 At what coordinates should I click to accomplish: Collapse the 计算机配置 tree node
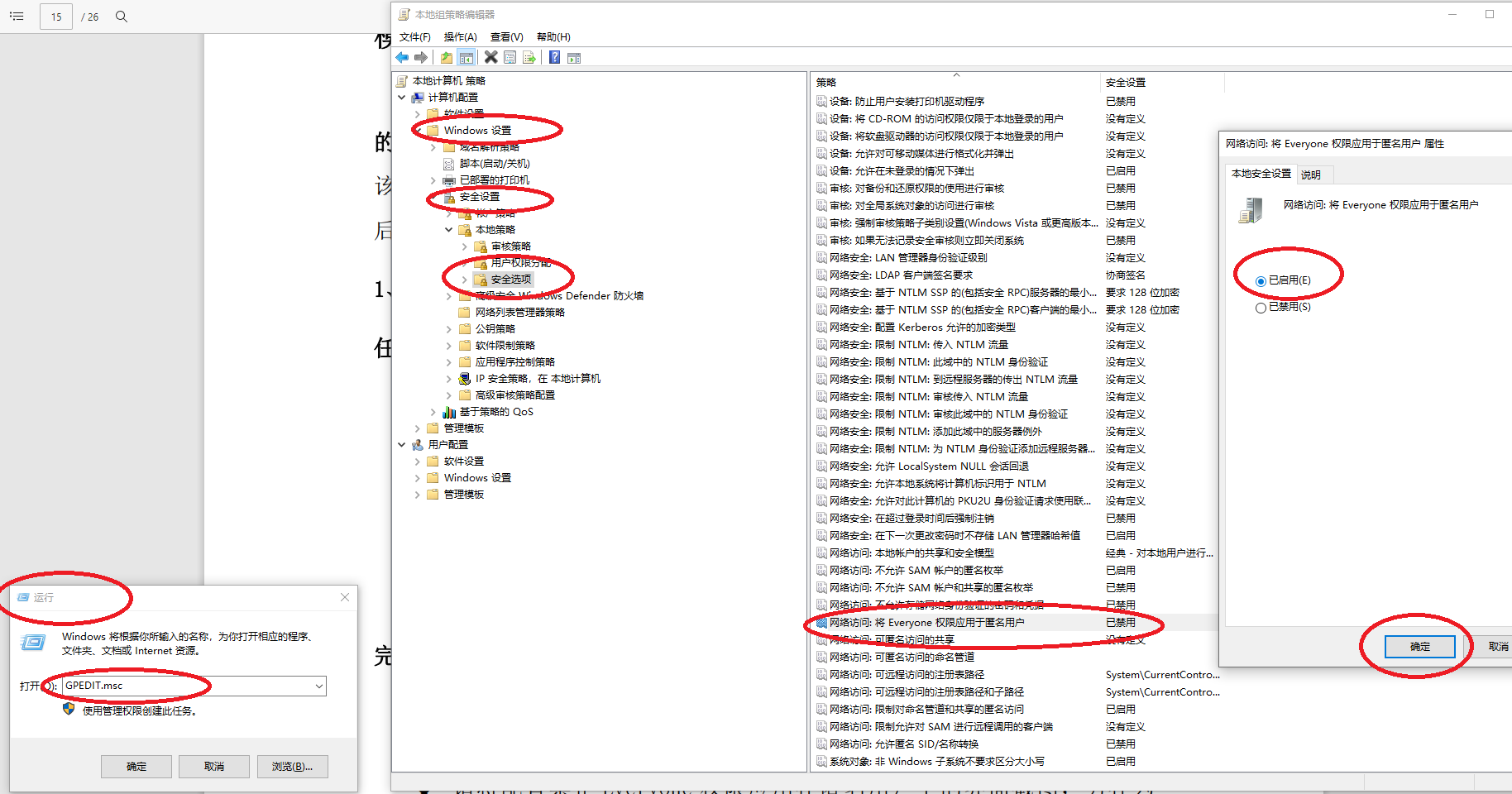click(402, 98)
